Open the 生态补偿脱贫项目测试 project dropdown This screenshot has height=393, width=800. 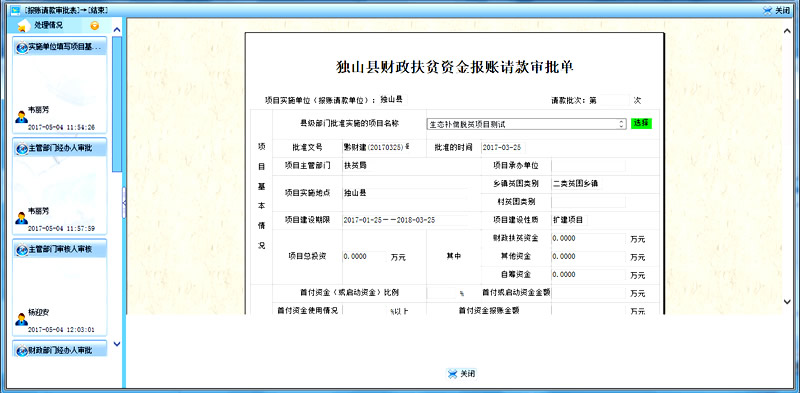coord(526,124)
